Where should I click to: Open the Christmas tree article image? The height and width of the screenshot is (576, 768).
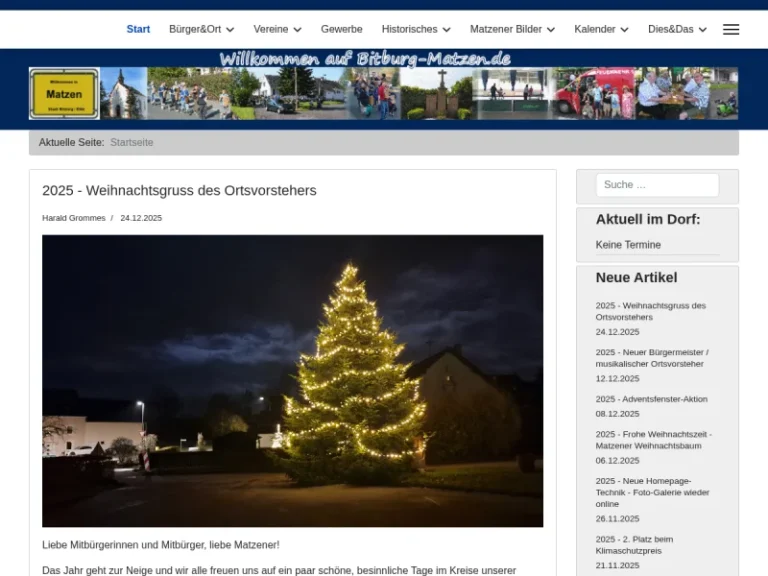click(292, 380)
